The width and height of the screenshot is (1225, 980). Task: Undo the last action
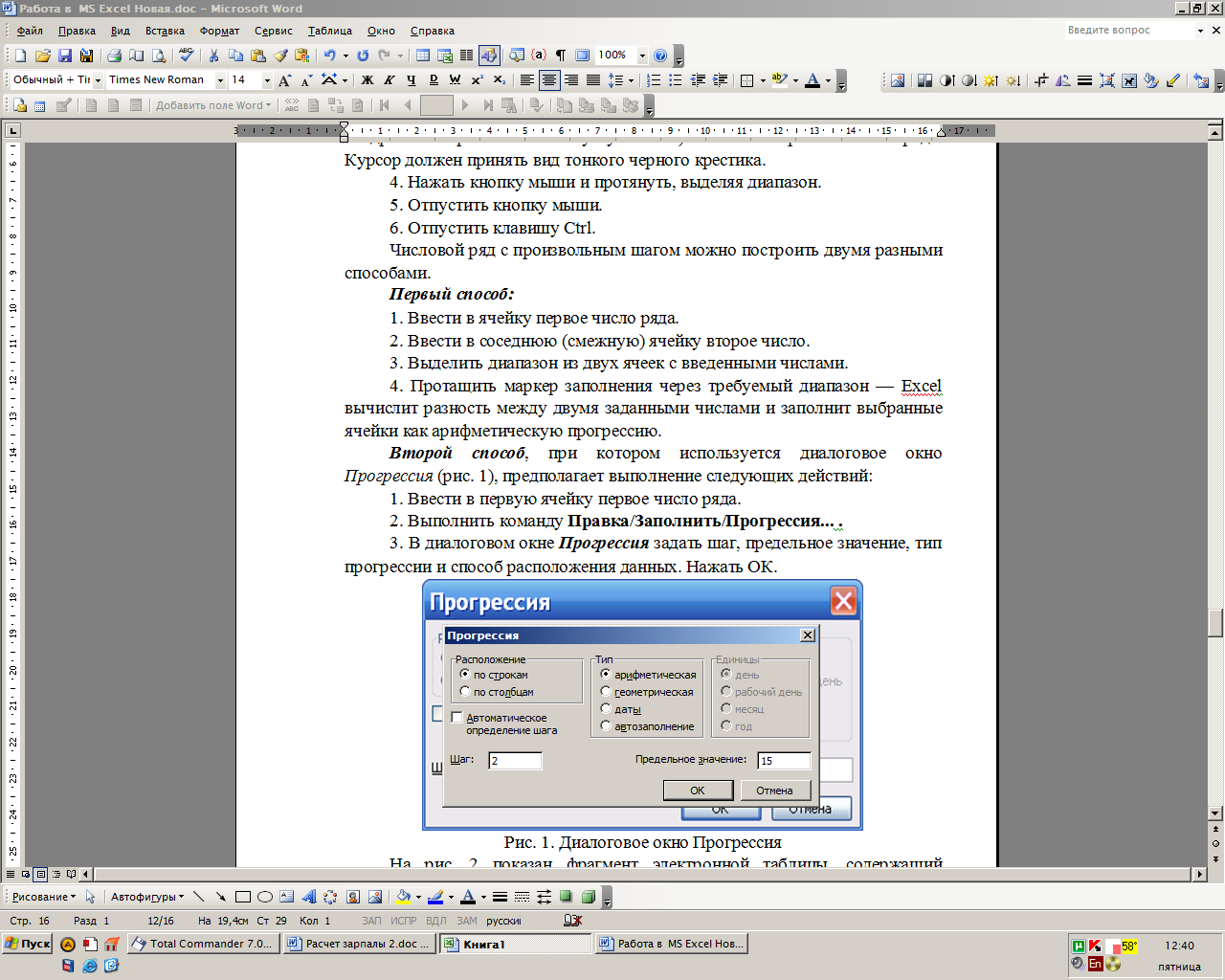tap(329, 56)
